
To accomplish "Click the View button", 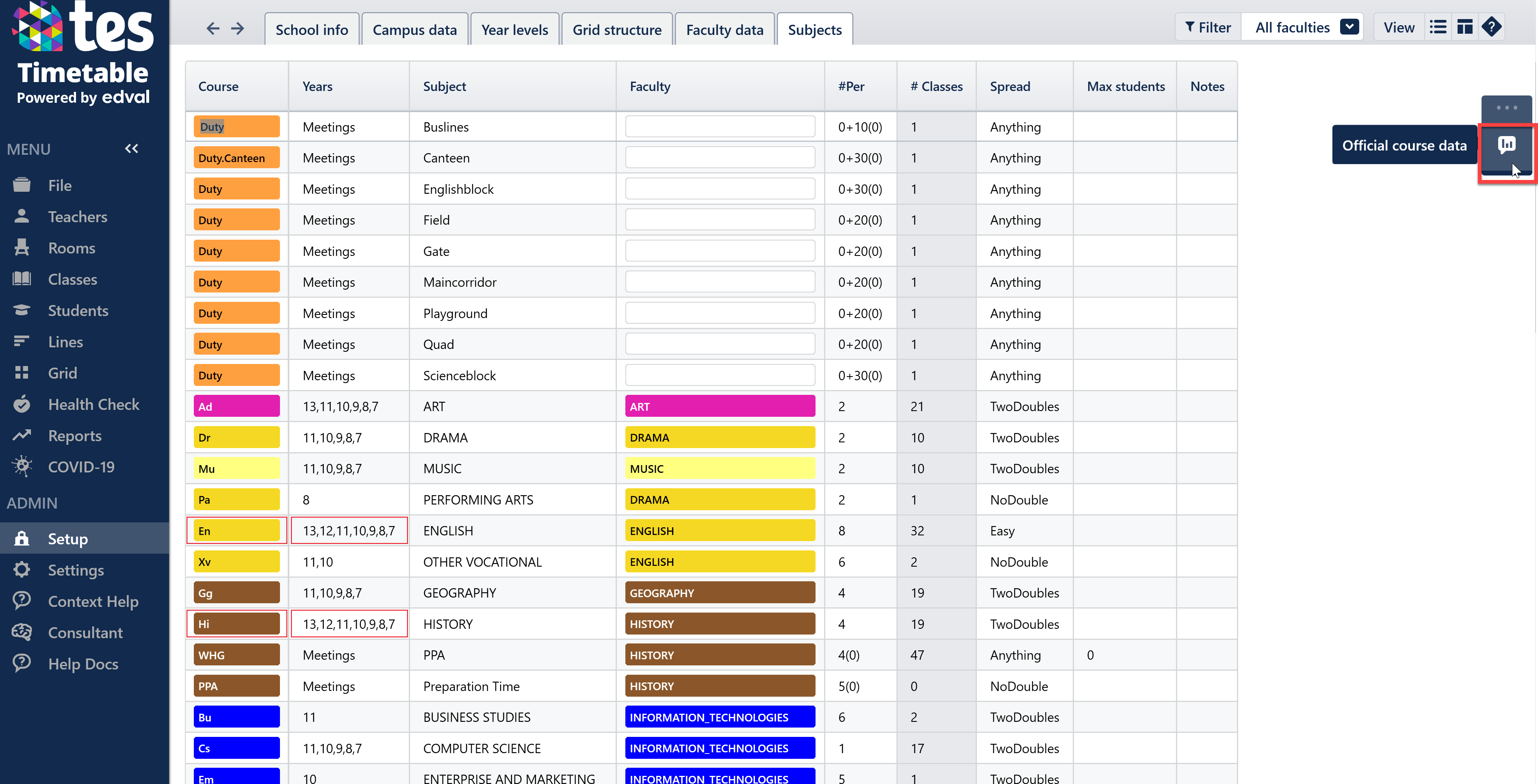I will coord(1399,28).
